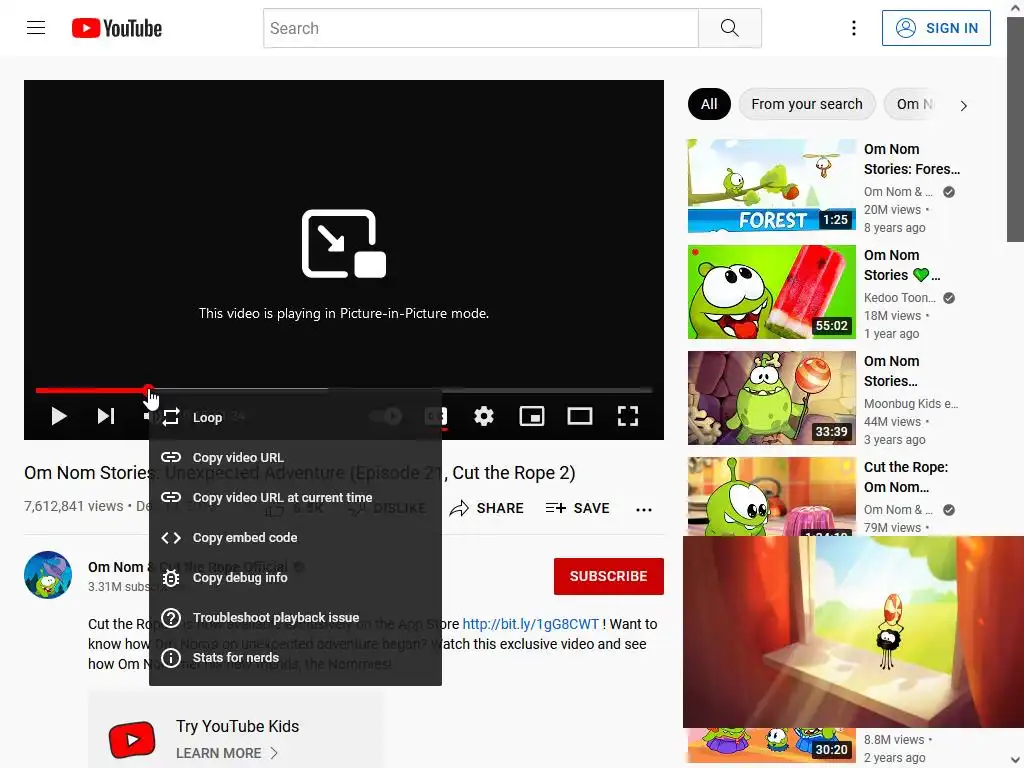Image resolution: width=1024 pixels, height=768 pixels.
Task: Click the video title text below player
Action: (x=300, y=472)
